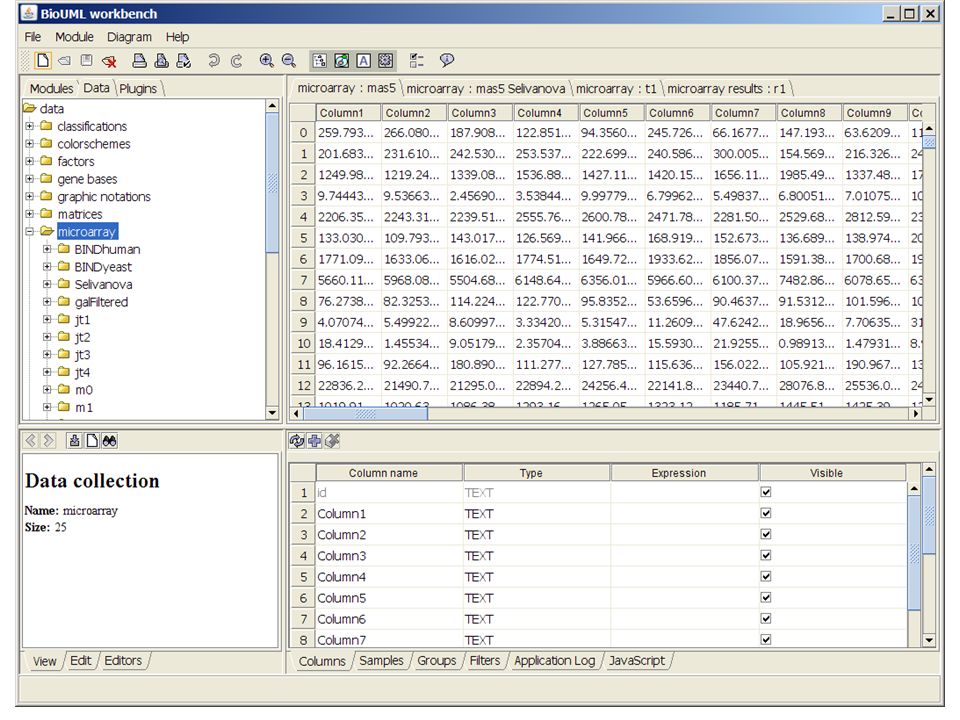
Task: Open the Diagram menu
Action: click(x=129, y=37)
